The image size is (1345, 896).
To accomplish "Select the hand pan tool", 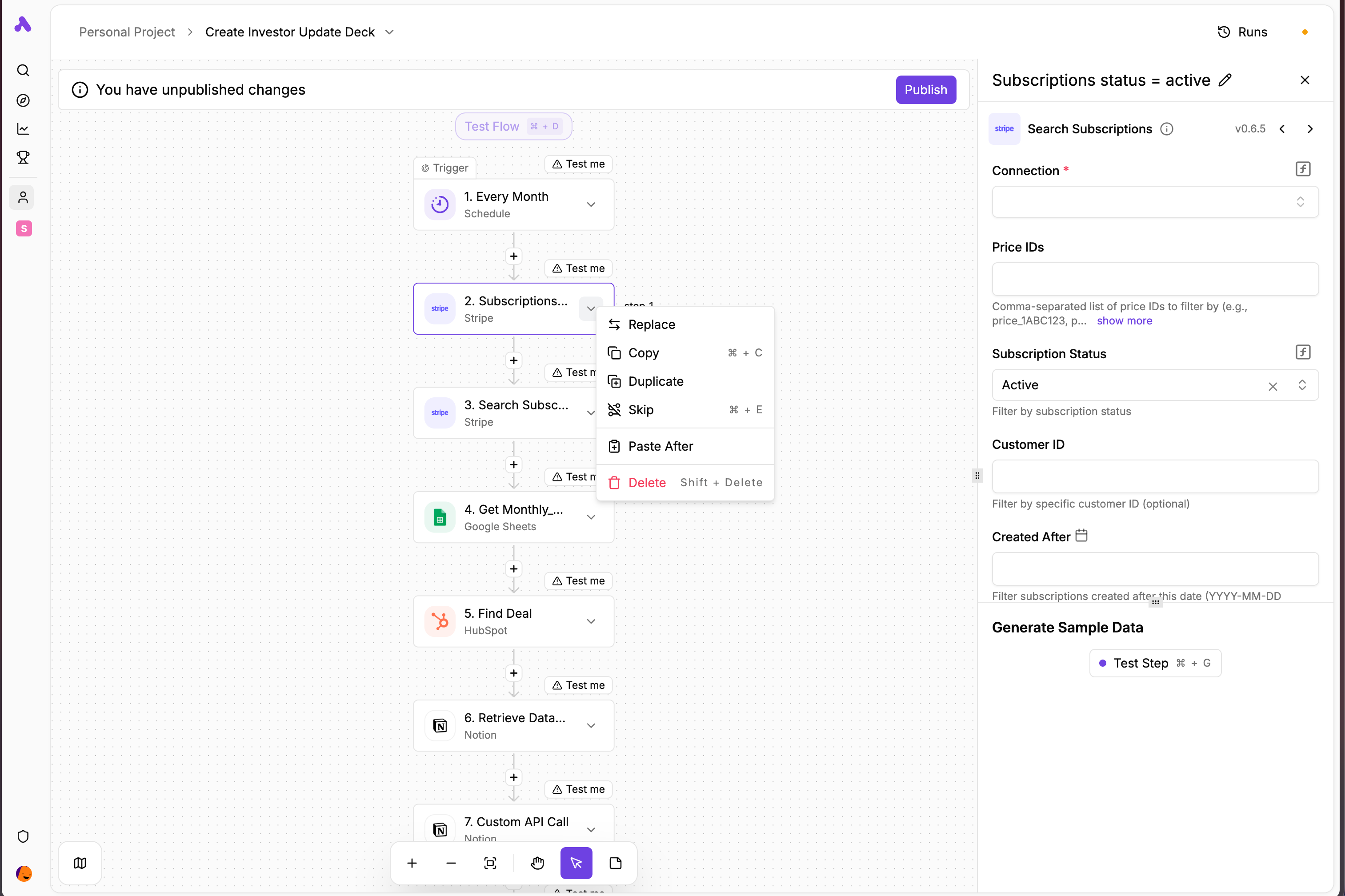I will tap(537, 863).
